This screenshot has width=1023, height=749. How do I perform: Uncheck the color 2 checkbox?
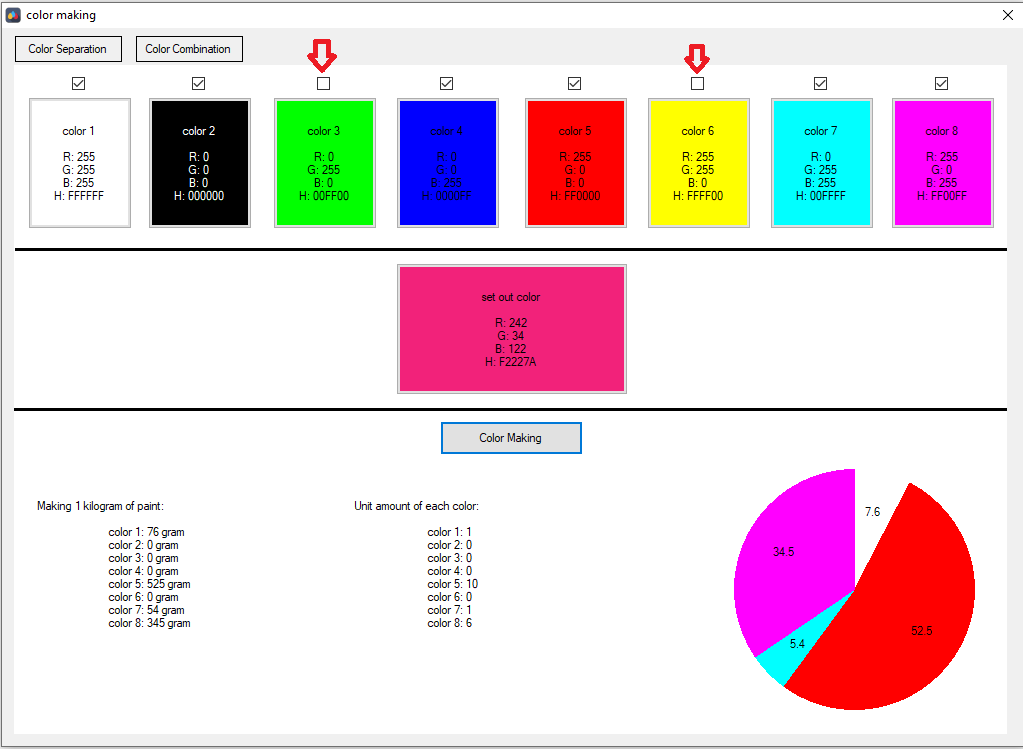point(198,84)
